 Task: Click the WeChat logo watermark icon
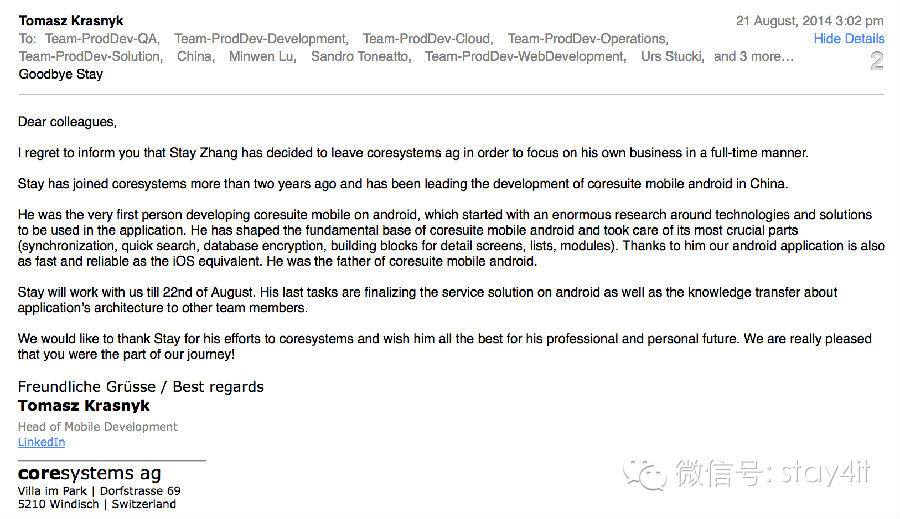[x=645, y=474]
